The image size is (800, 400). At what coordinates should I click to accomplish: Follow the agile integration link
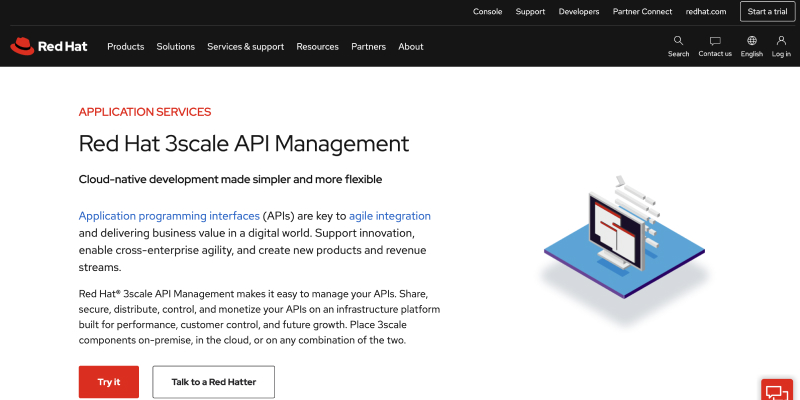pos(390,216)
